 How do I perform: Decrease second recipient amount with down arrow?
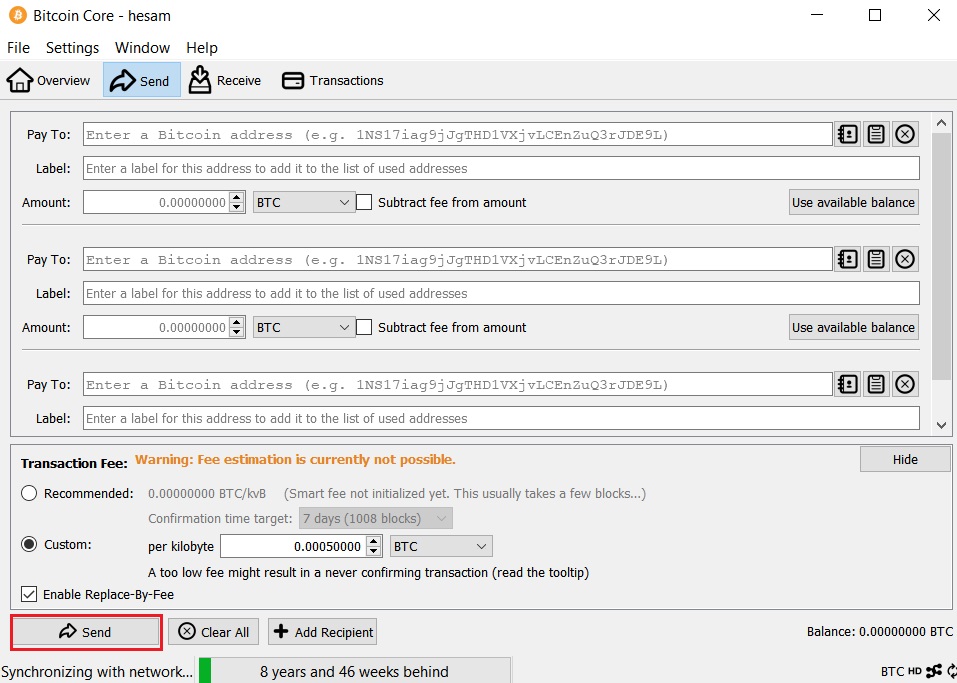pyautogui.click(x=237, y=332)
